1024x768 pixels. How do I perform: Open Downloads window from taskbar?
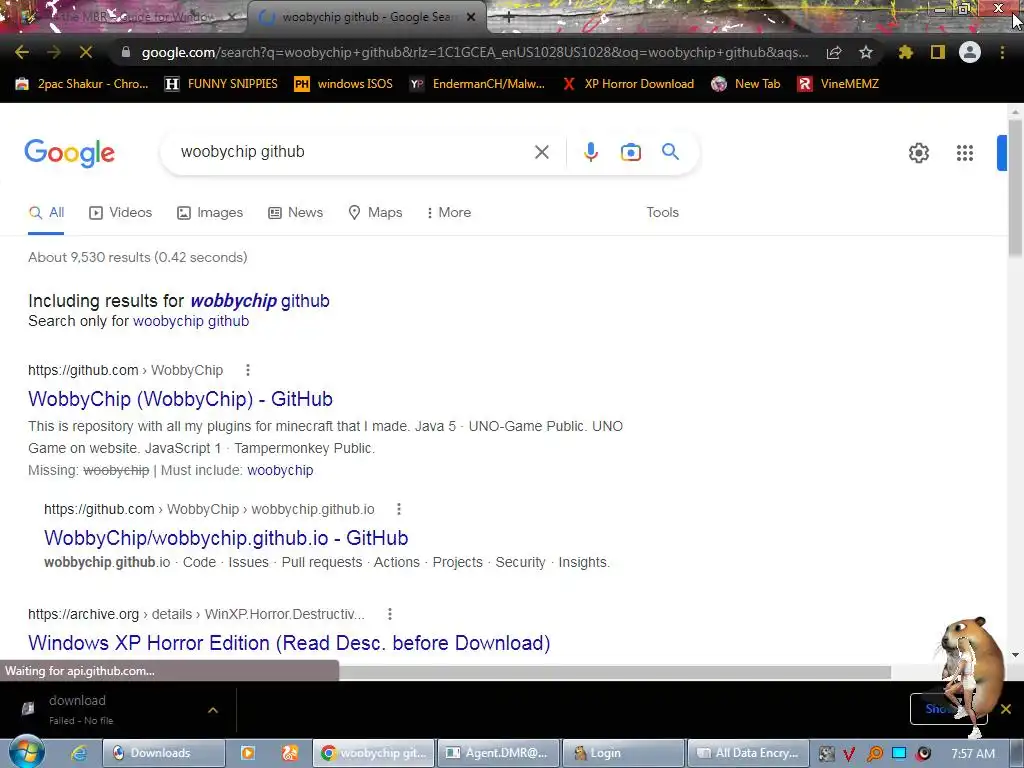click(x=164, y=753)
